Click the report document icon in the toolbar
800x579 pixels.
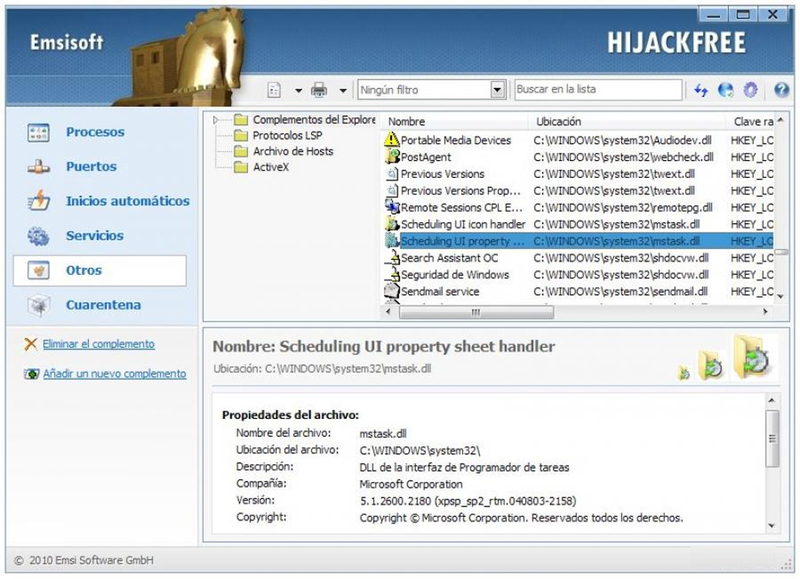click(274, 90)
